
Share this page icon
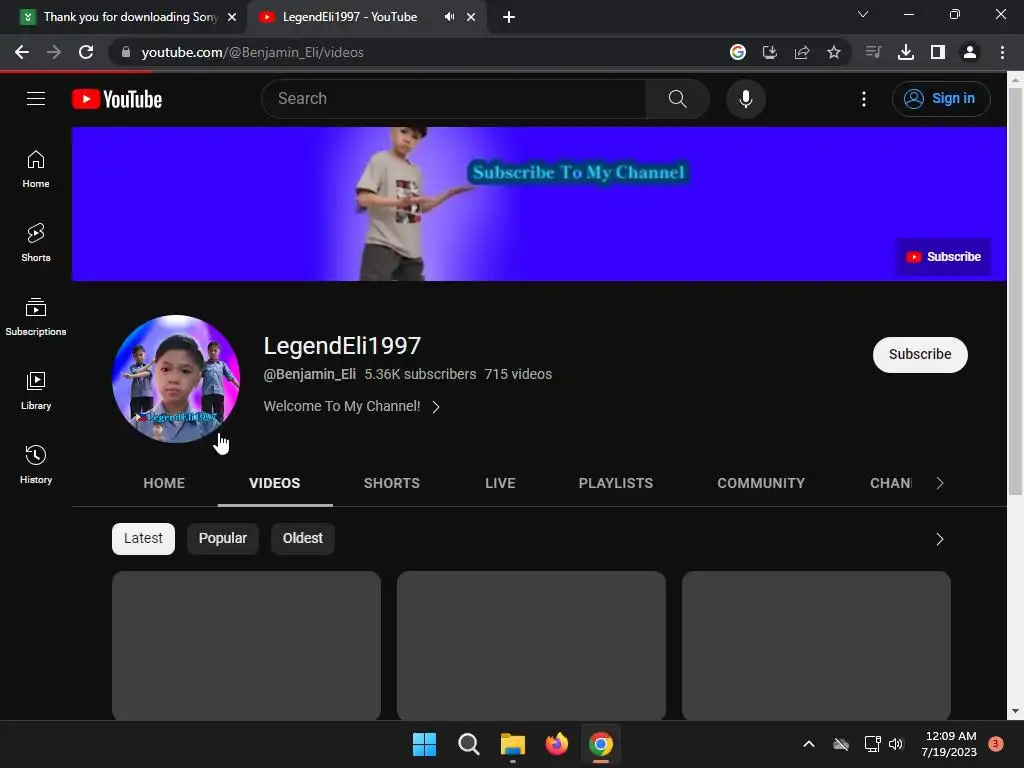(801, 52)
